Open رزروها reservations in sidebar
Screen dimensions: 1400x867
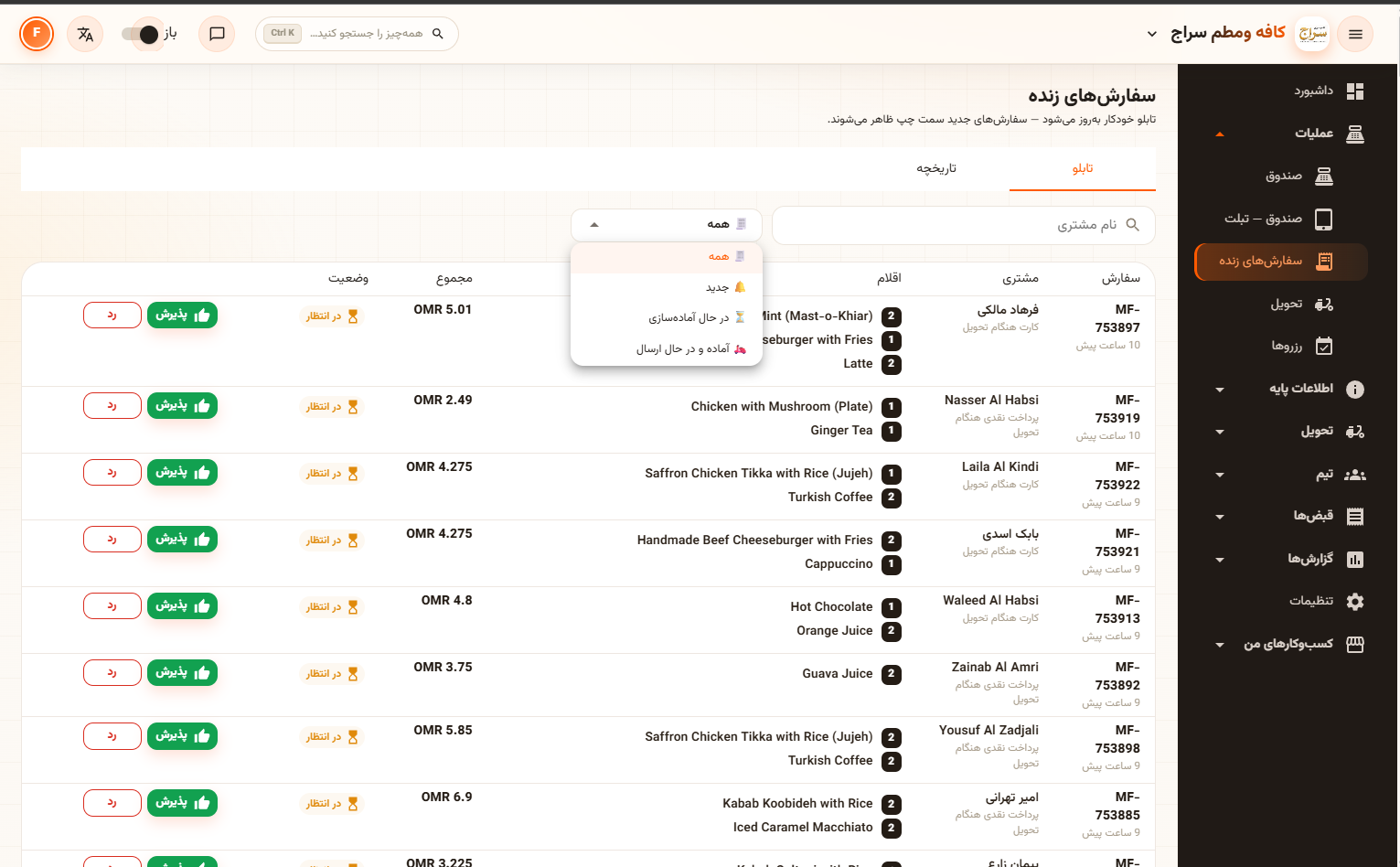1280,346
